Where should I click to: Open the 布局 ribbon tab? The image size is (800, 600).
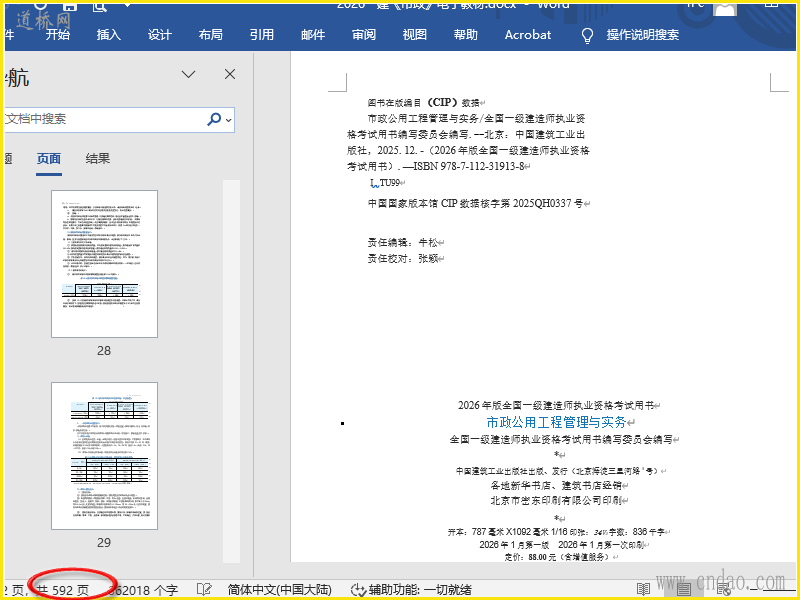tap(211, 35)
